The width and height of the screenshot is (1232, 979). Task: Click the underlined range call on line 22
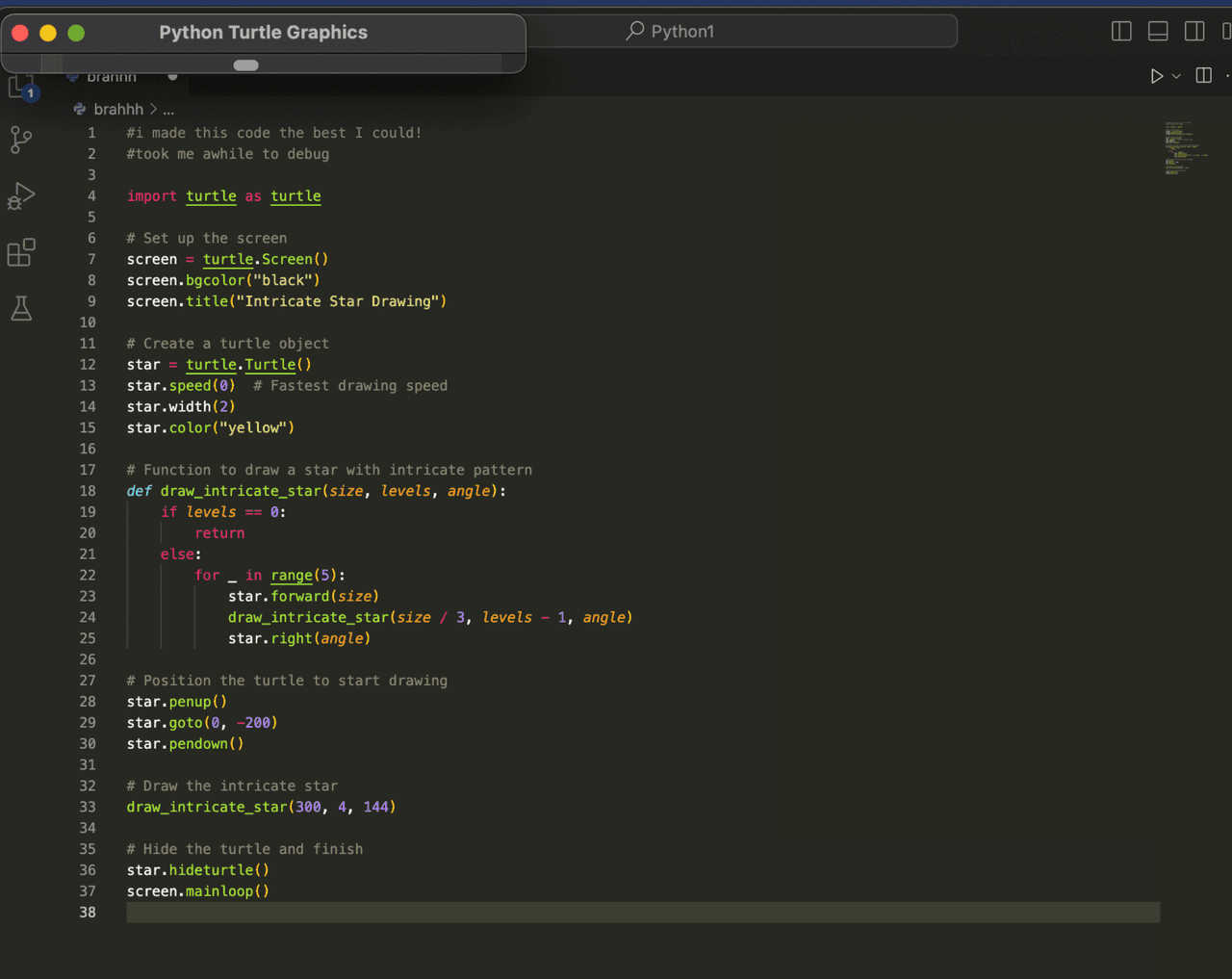tap(292, 576)
